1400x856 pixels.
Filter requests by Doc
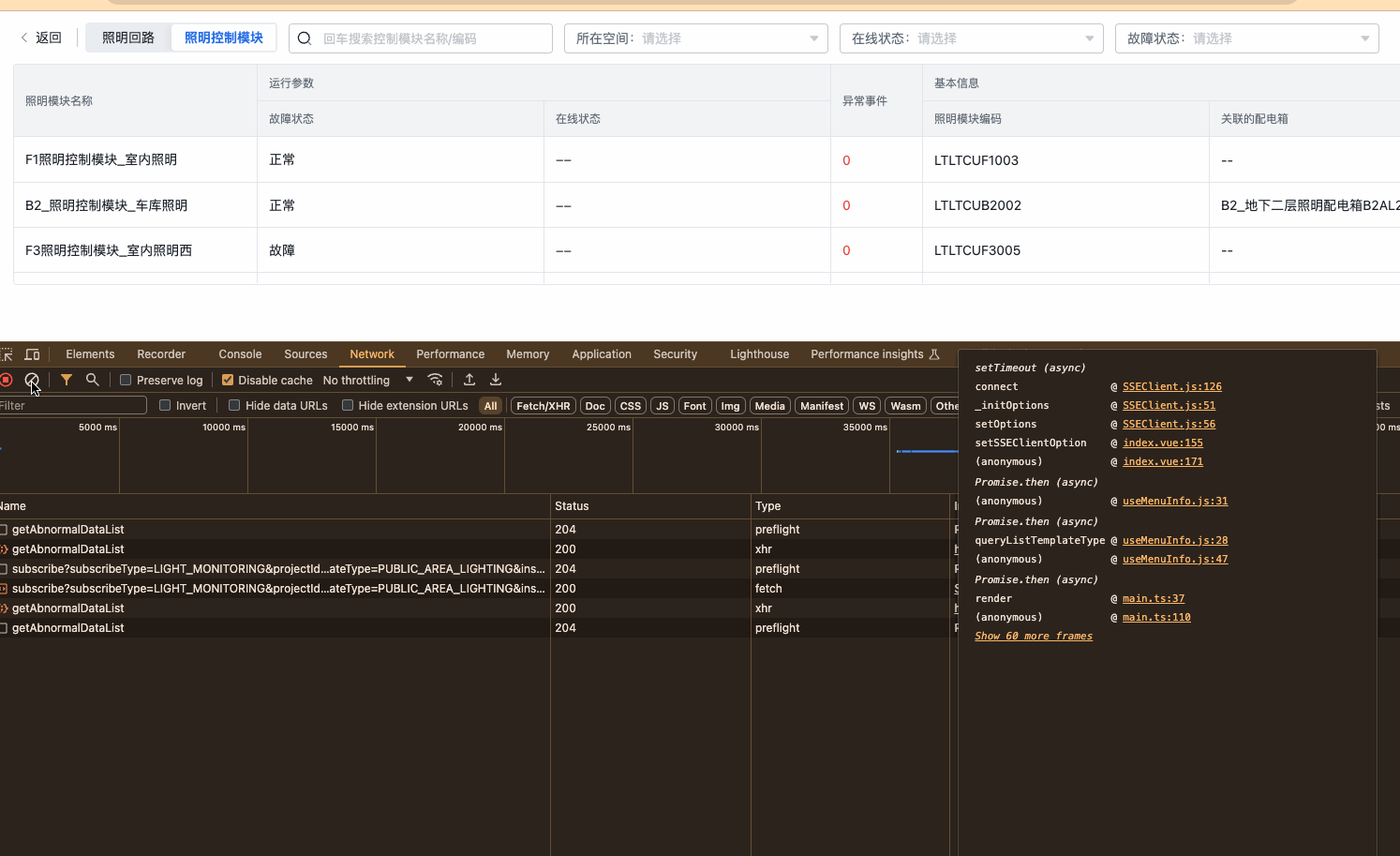click(595, 406)
